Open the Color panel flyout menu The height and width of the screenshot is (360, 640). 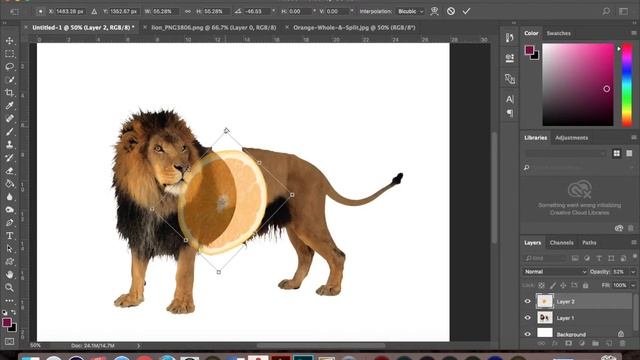click(633, 33)
